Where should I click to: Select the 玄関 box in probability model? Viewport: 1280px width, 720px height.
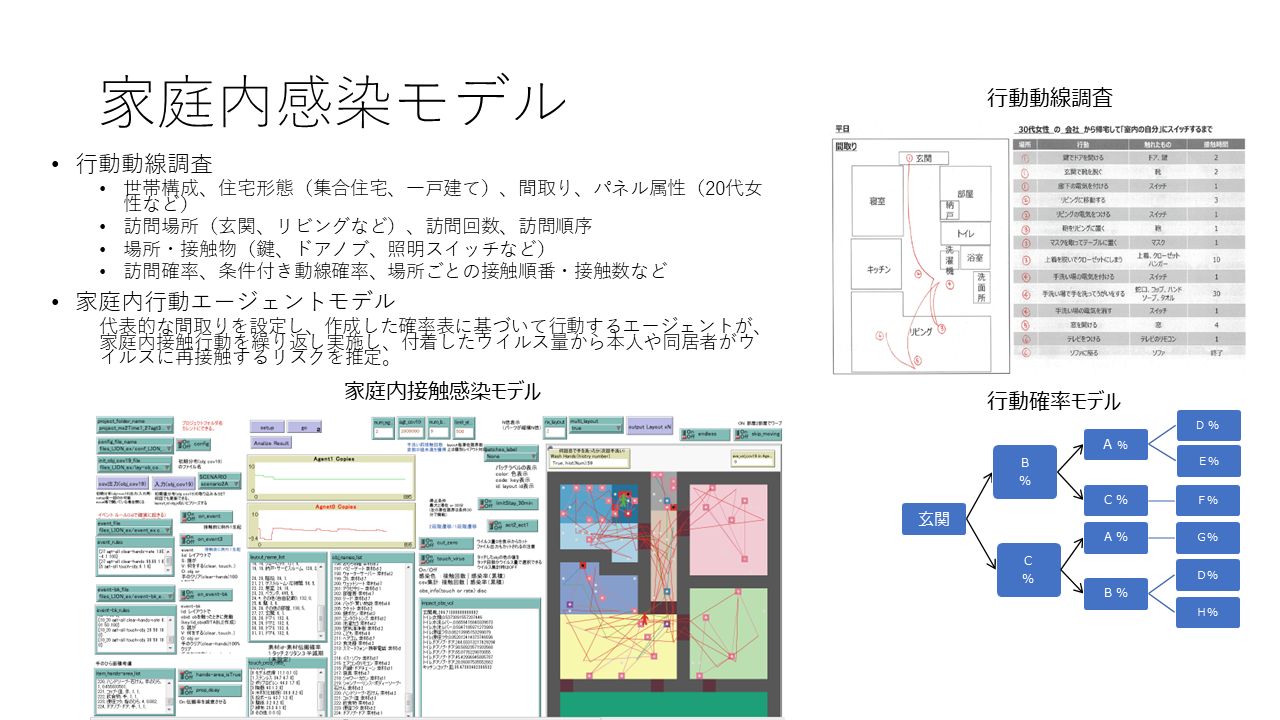tap(933, 520)
